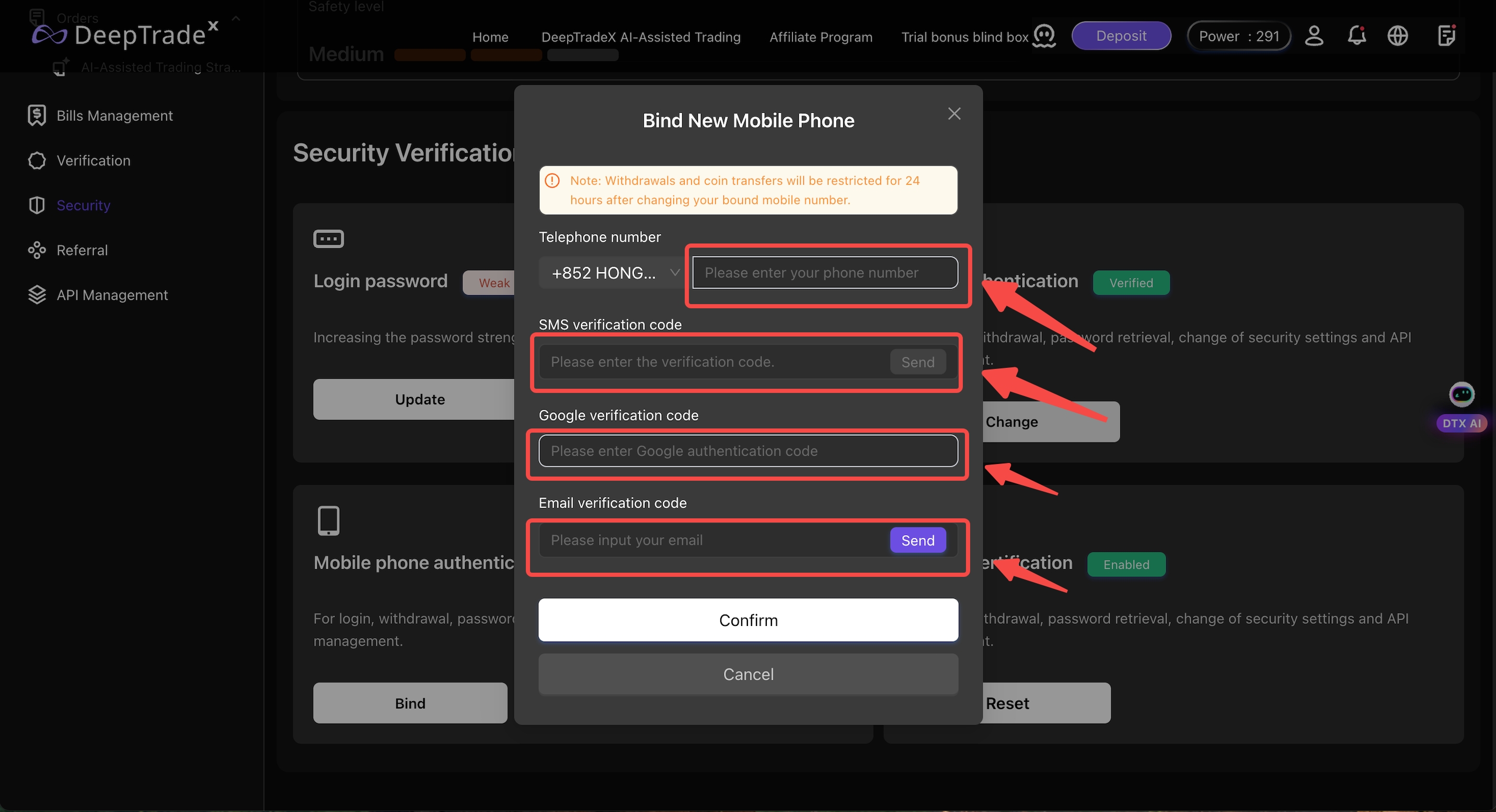Select Bills Management in the sidebar
1496x812 pixels.
pos(115,115)
